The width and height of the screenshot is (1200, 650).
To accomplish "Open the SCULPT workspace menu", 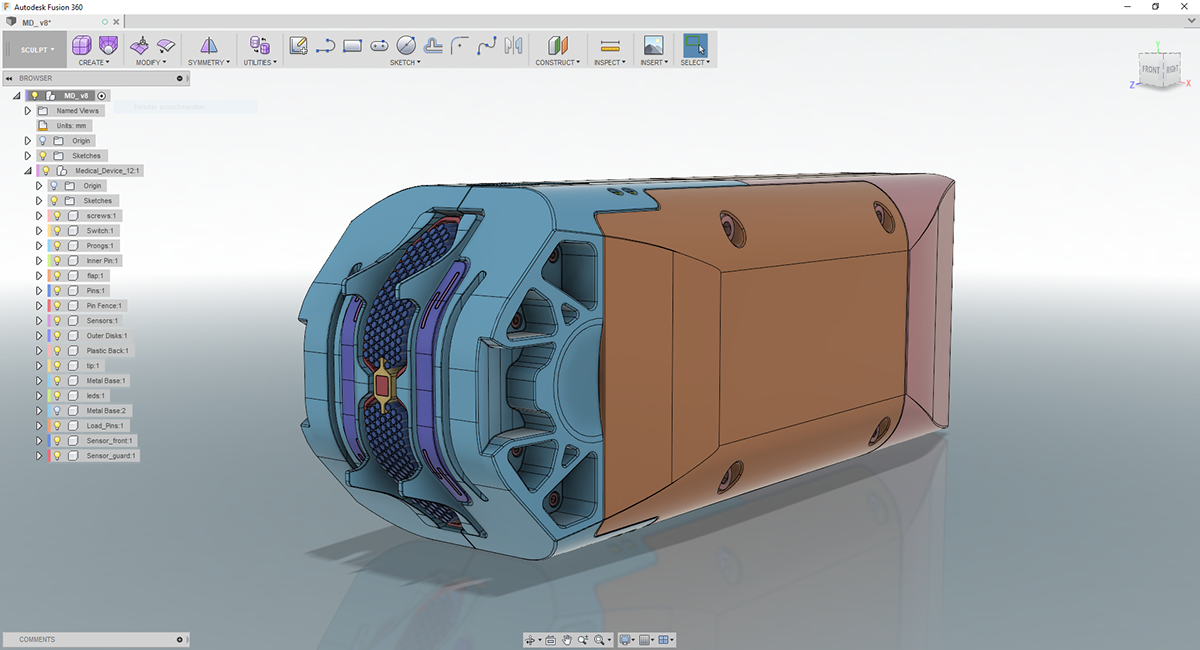I will [x=35, y=48].
